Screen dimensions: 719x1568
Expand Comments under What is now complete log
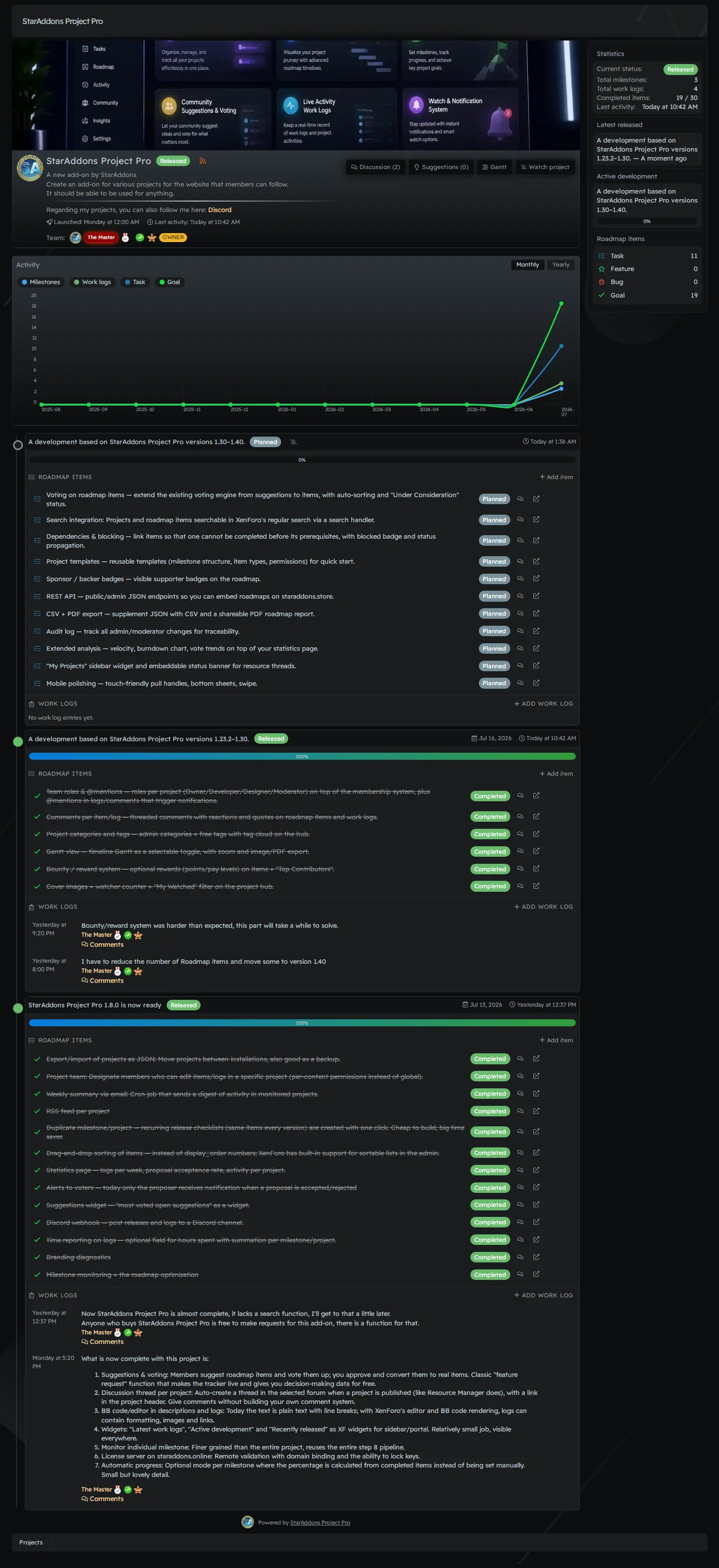click(x=102, y=1498)
